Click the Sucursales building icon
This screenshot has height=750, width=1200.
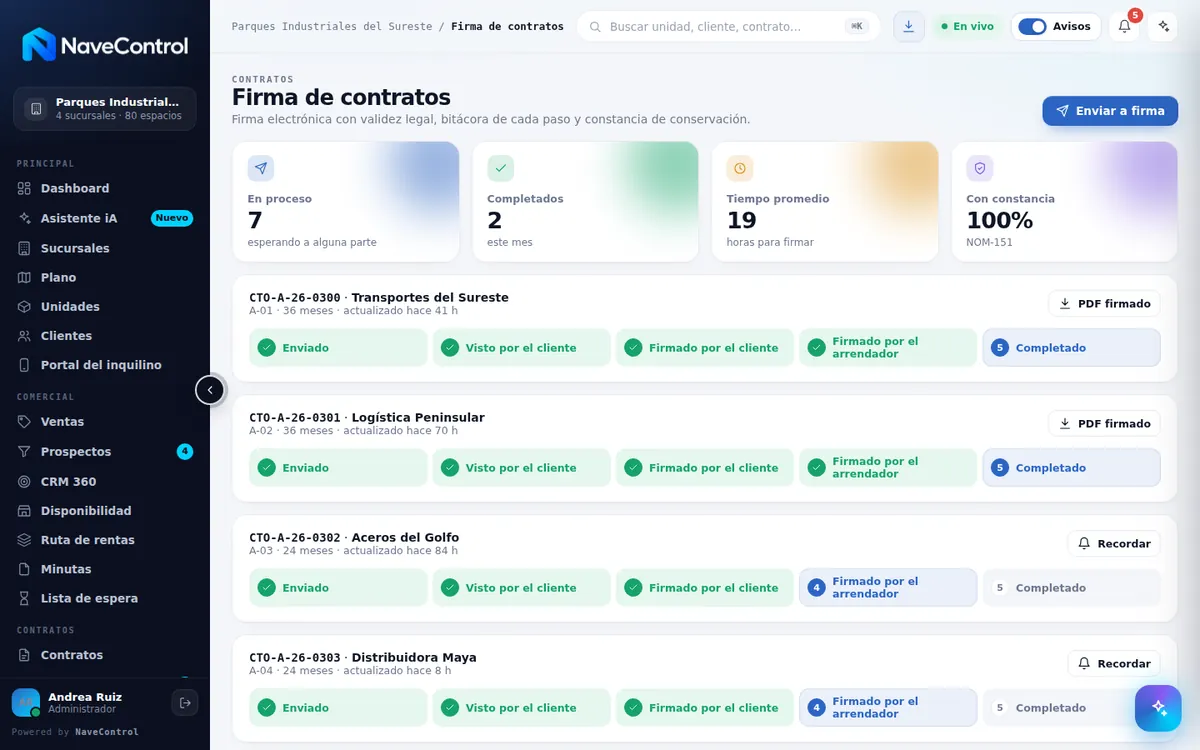pos(25,248)
